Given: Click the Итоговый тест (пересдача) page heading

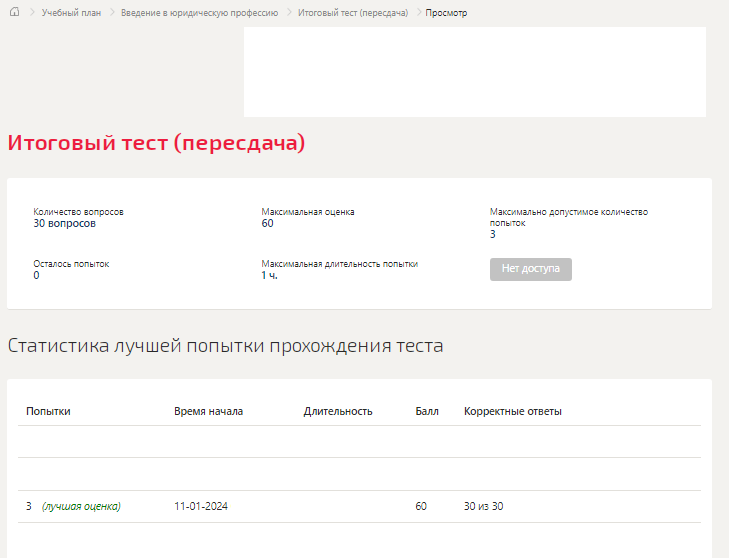Looking at the screenshot, I should [x=156, y=143].
